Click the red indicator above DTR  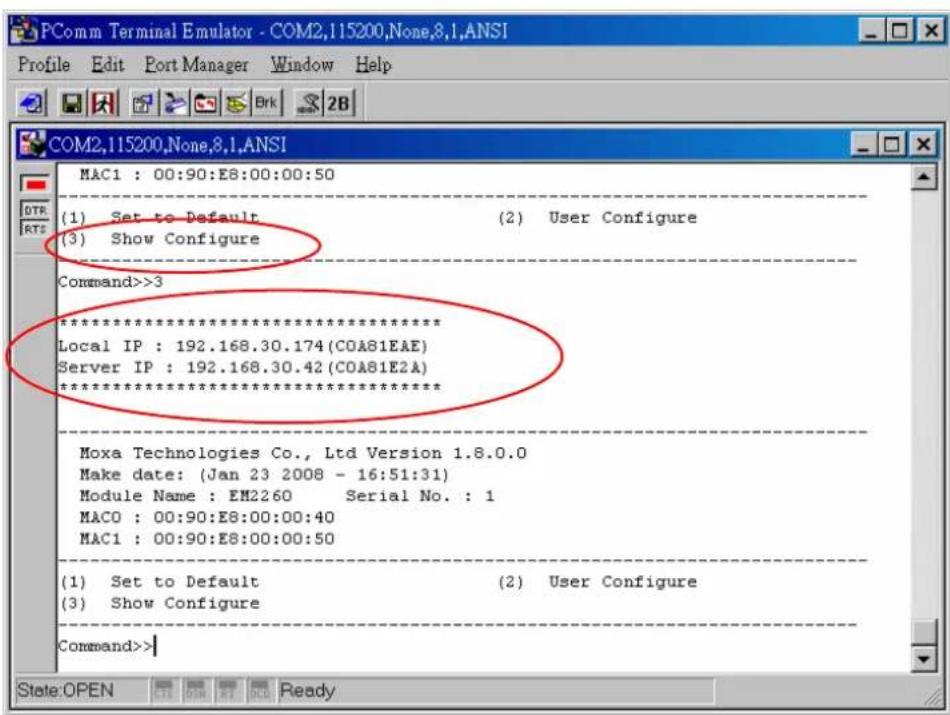coord(35,184)
